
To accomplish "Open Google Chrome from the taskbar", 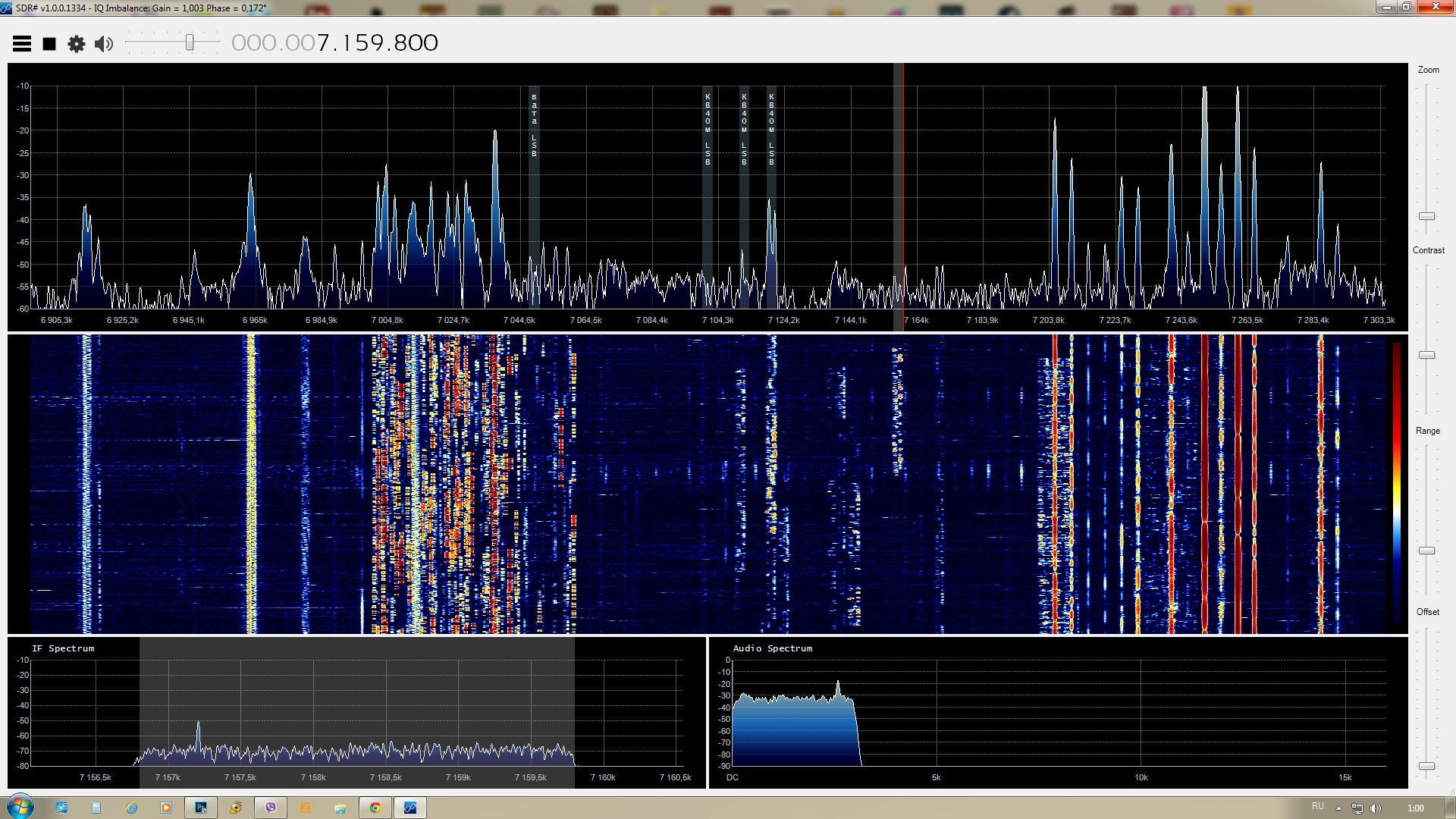I will pos(375,808).
